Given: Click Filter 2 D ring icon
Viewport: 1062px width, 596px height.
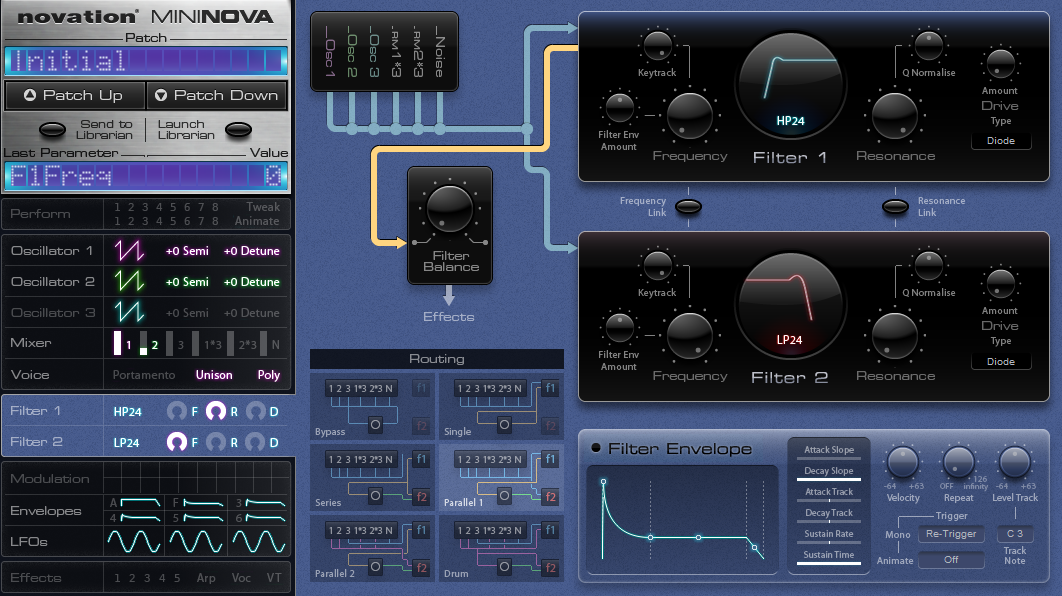Looking at the screenshot, I should pyautogui.click(x=255, y=442).
